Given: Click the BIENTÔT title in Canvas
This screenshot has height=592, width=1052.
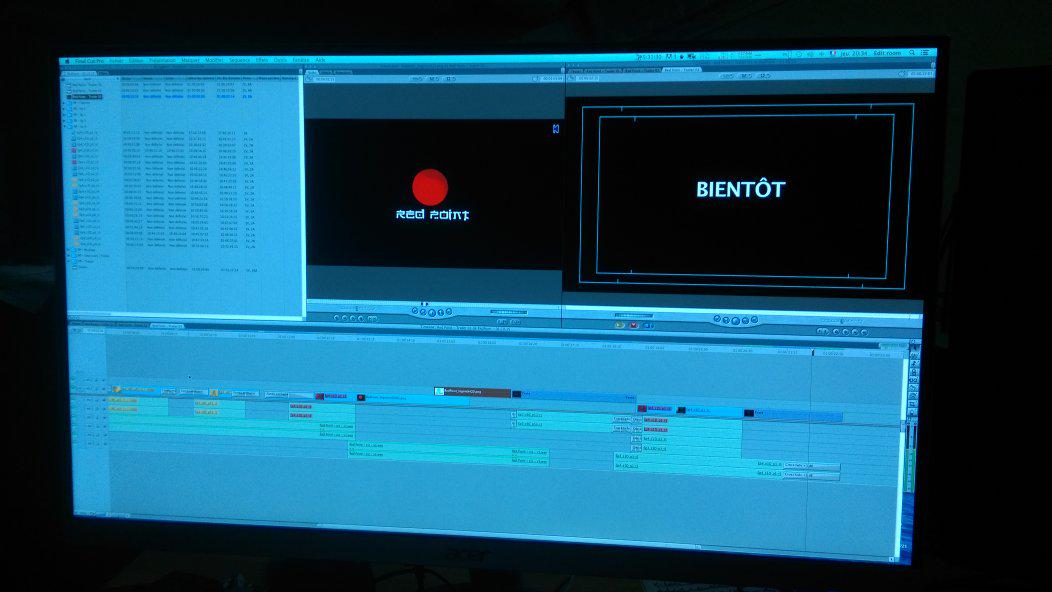Looking at the screenshot, I should [741, 190].
